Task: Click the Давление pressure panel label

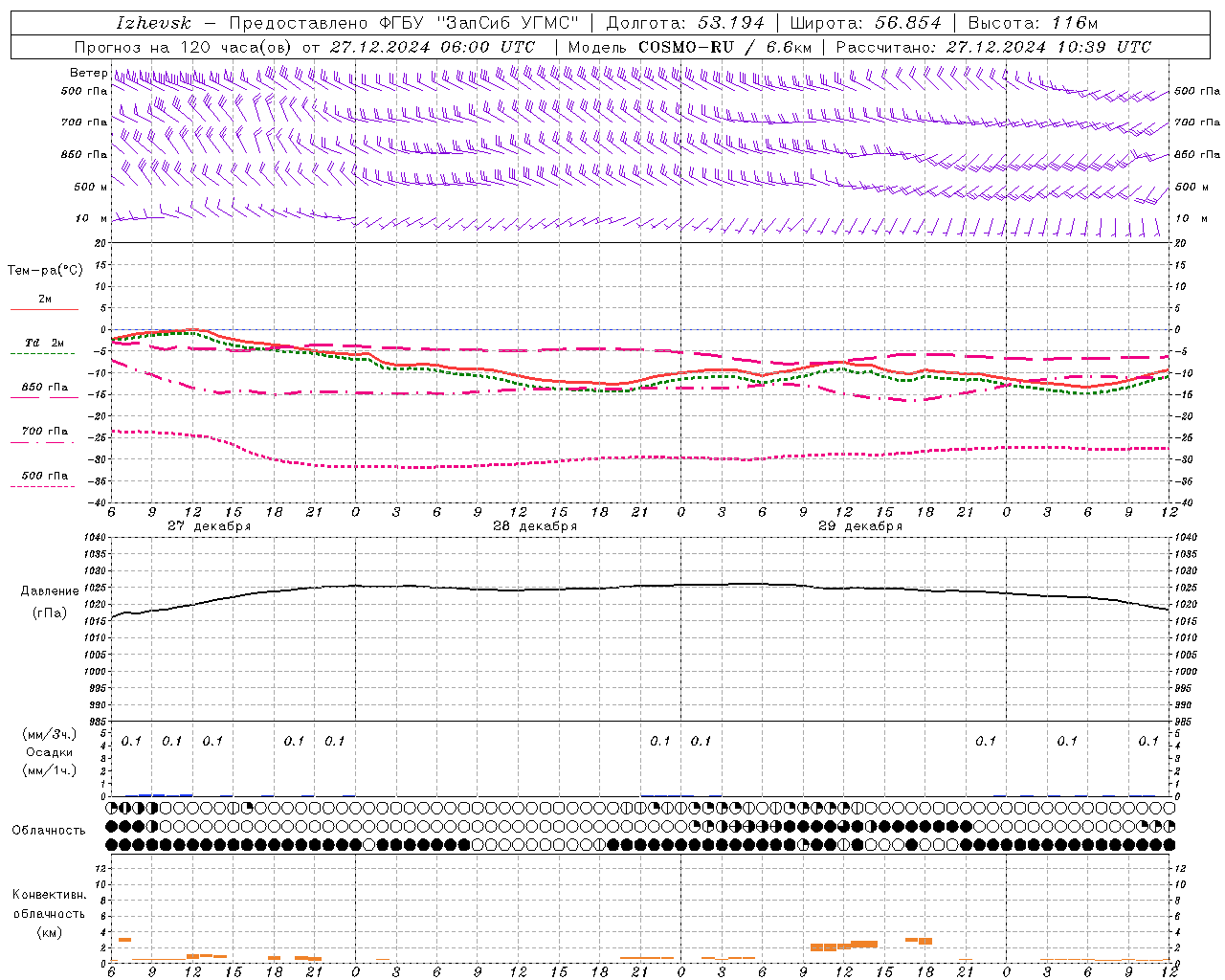Action: click(x=50, y=591)
